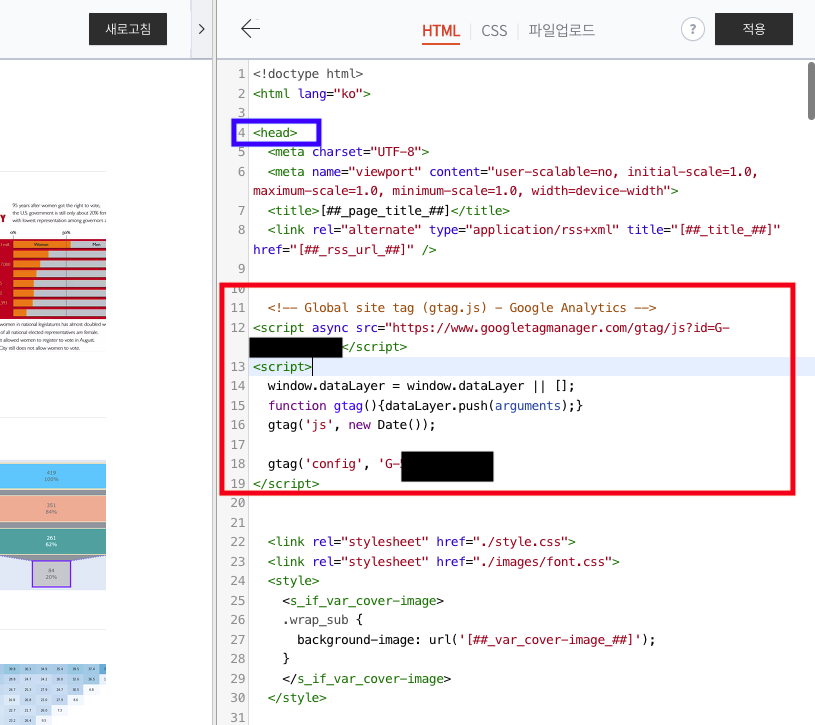
Task: Collapse preview panel with chevron arrow
Action: [x=202, y=29]
